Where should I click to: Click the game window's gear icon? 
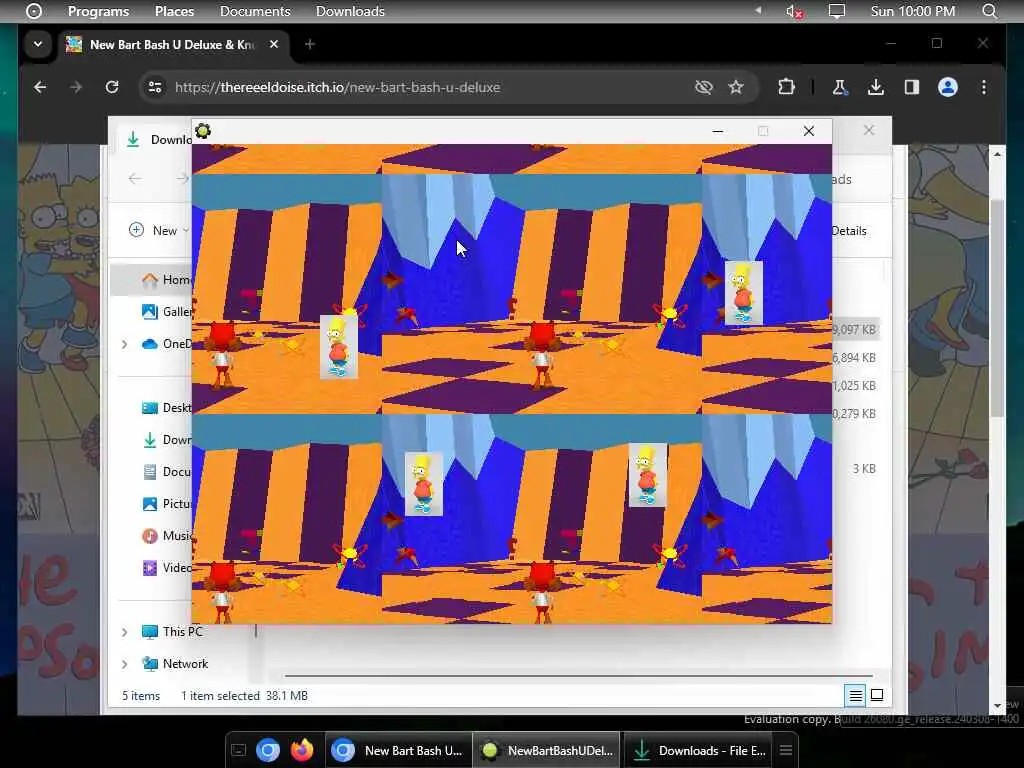click(203, 131)
